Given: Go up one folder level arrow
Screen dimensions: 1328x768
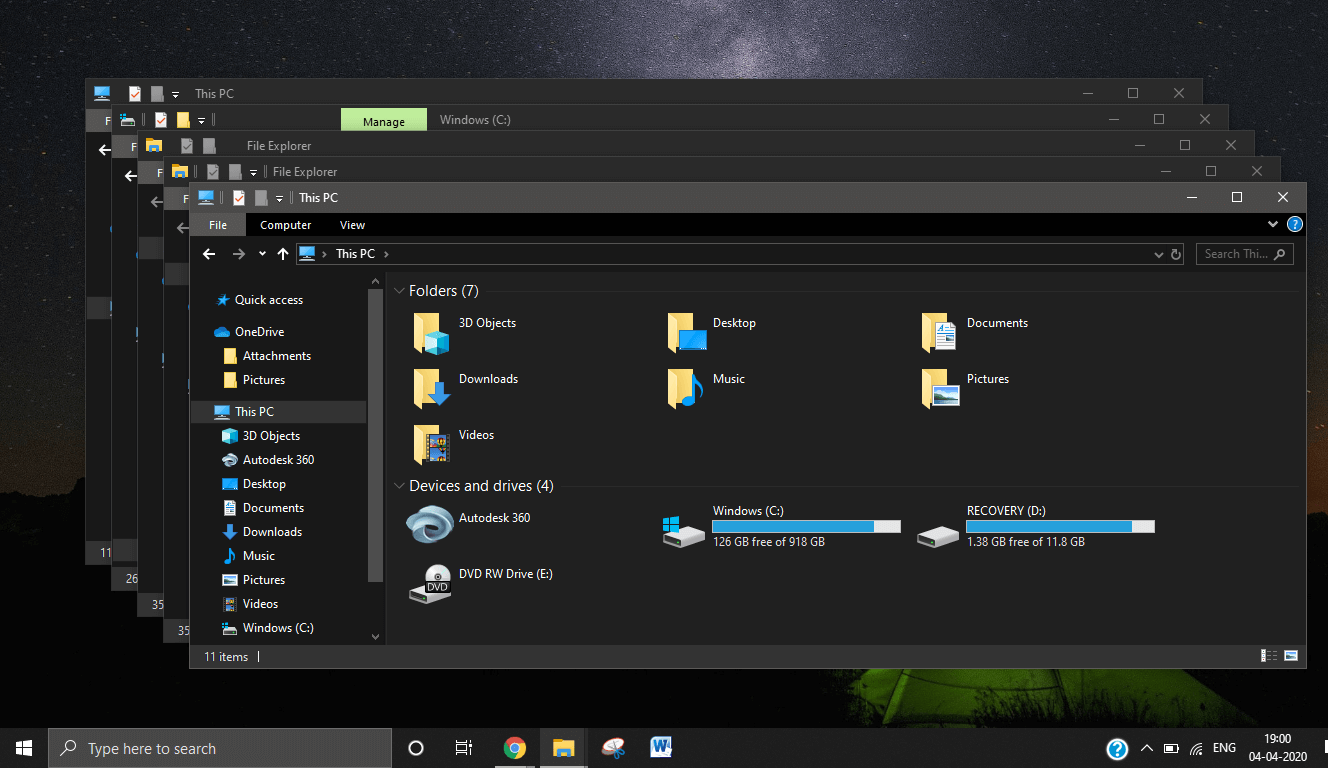Looking at the screenshot, I should [283, 254].
